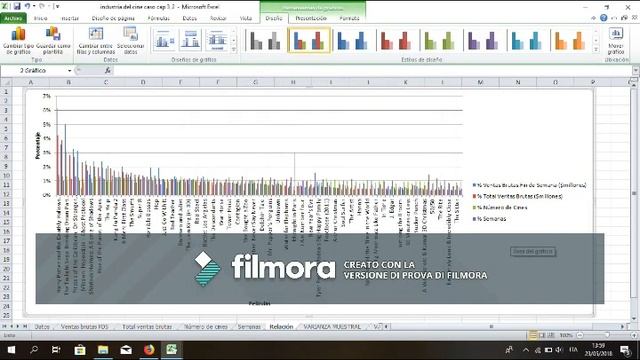
Task: Open the Revisar ribbon tab
Action: [218, 18]
